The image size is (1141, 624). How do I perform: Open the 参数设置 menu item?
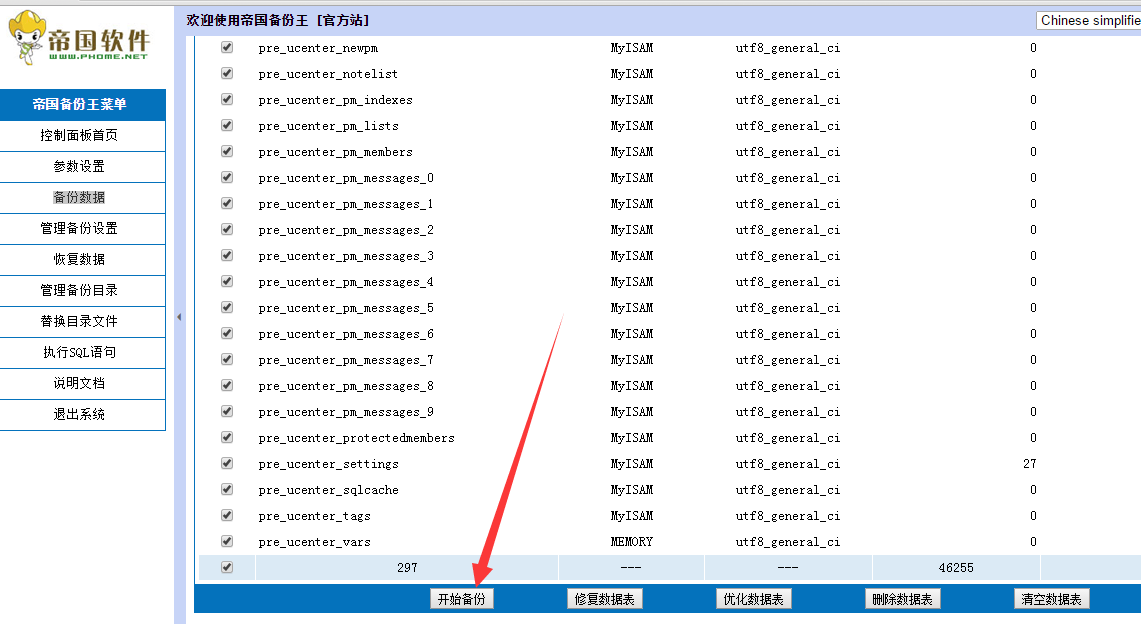tap(79, 167)
